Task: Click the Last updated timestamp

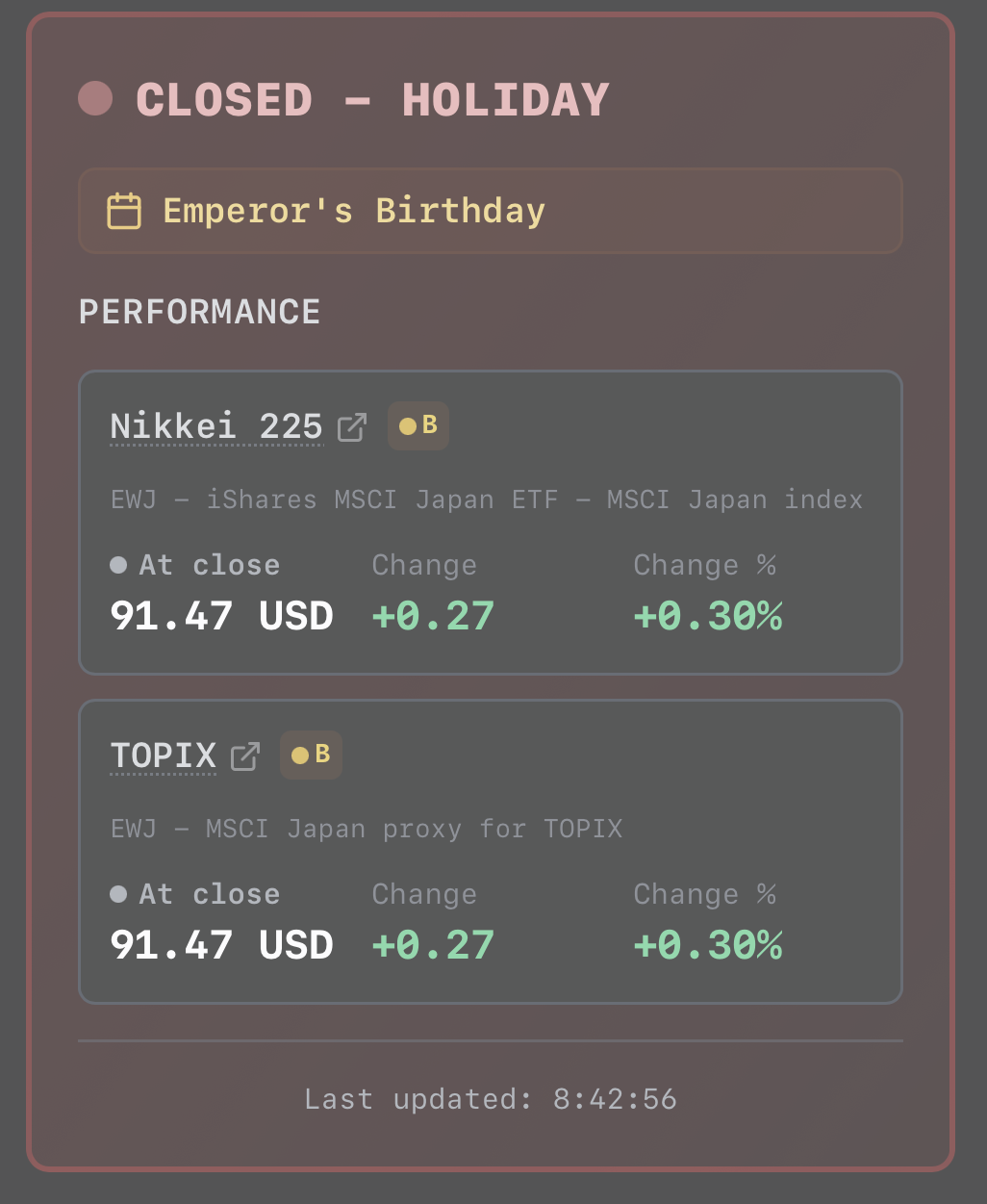Action: pyautogui.click(x=491, y=1099)
